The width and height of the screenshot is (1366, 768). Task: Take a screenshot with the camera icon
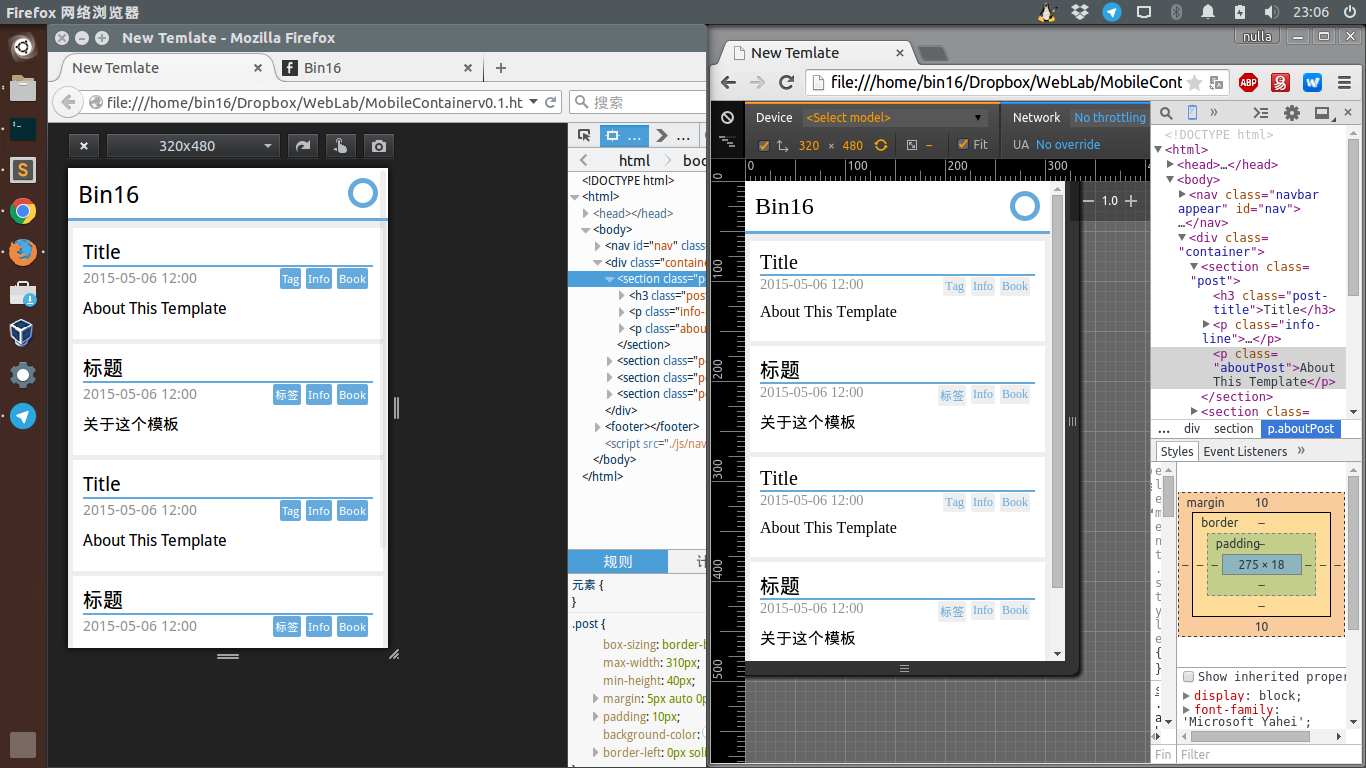point(378,146)
